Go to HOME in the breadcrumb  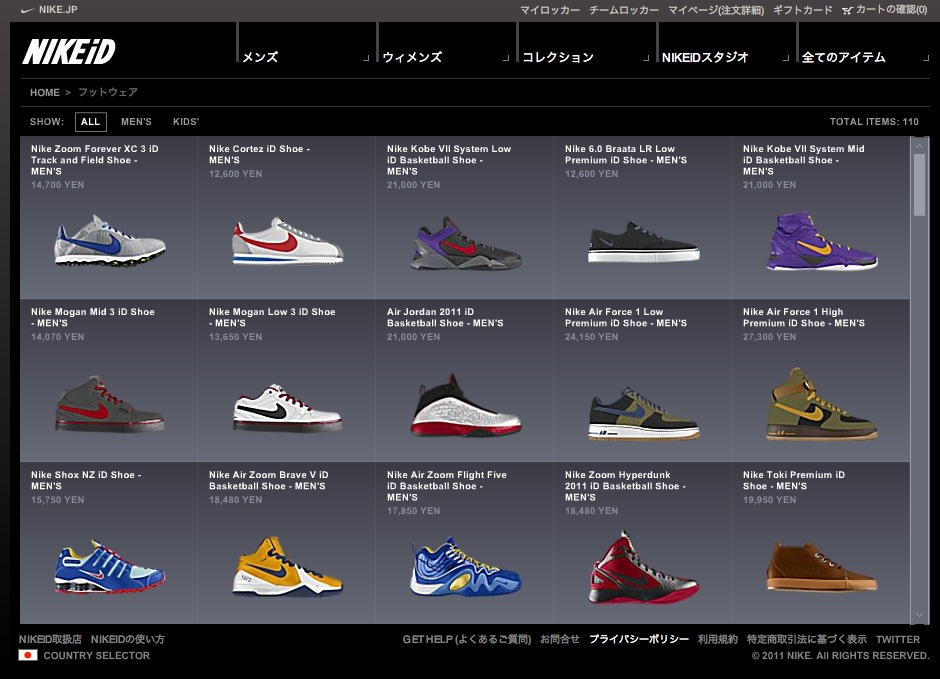tap(45, 92)
